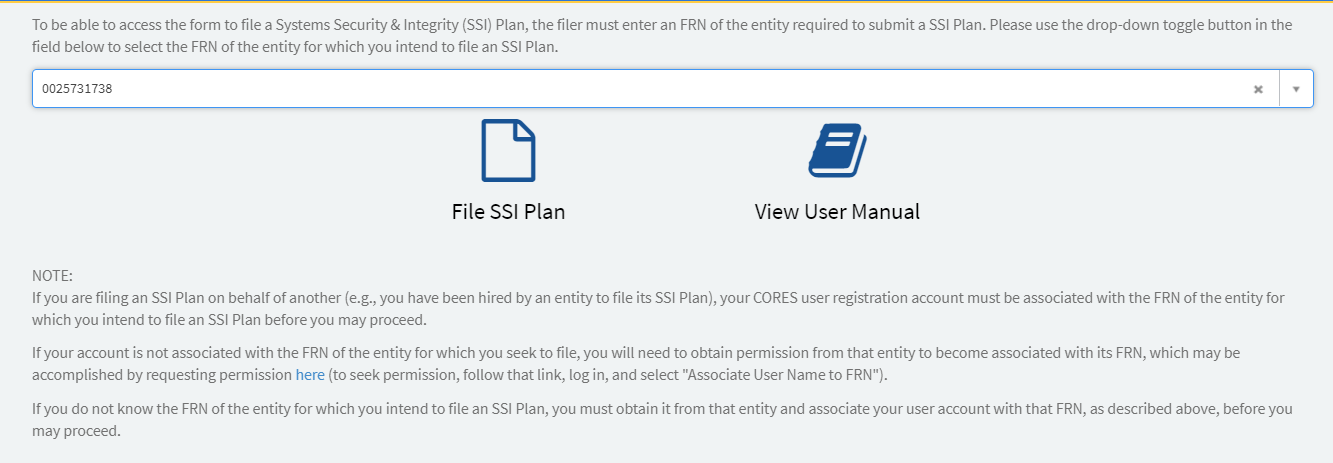Image resolution: width=1333 pixels, height=463 pixels.
Task: Expand the FRN drop-down toggle arrow
Action: [1296, 89]
